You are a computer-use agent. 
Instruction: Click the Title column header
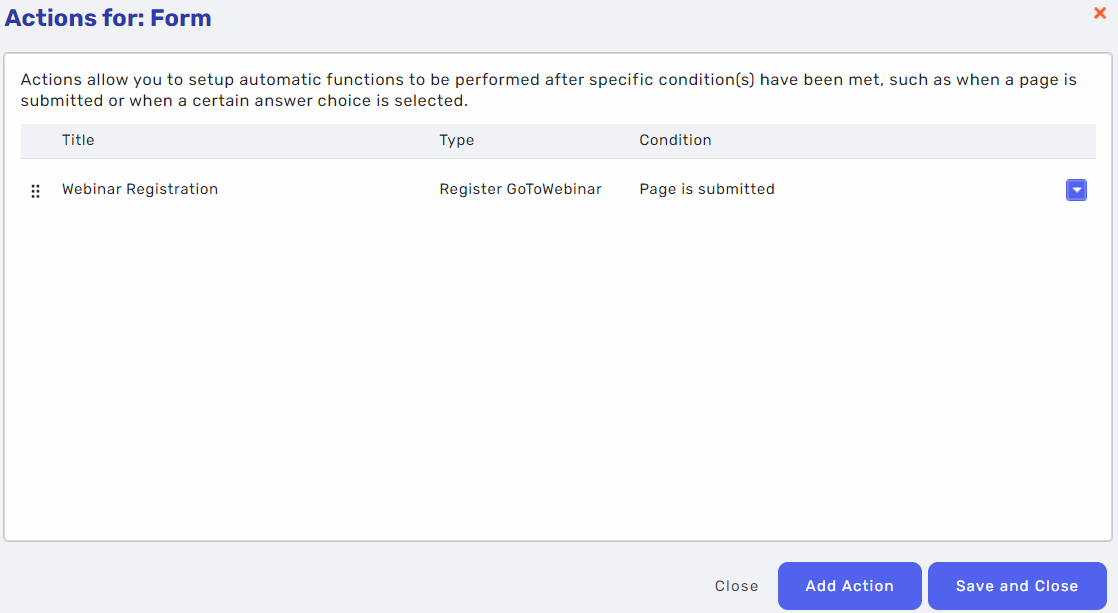(78, 140)
